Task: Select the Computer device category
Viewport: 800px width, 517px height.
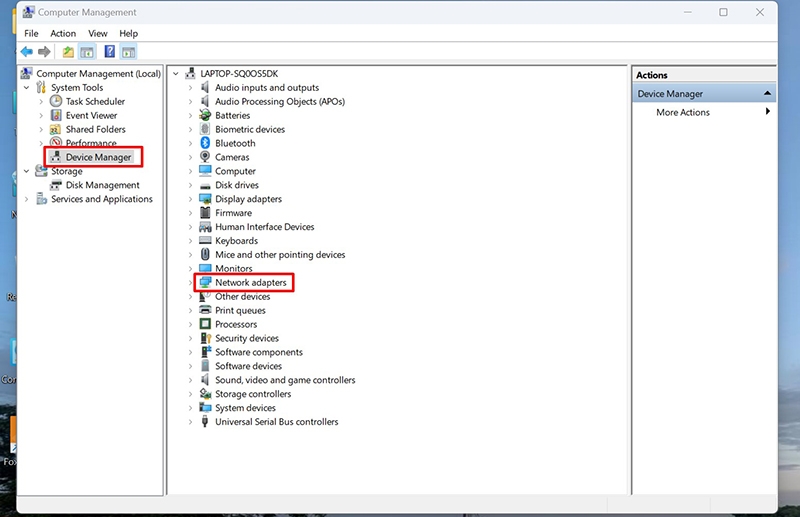Action: [x=235, y=171]
